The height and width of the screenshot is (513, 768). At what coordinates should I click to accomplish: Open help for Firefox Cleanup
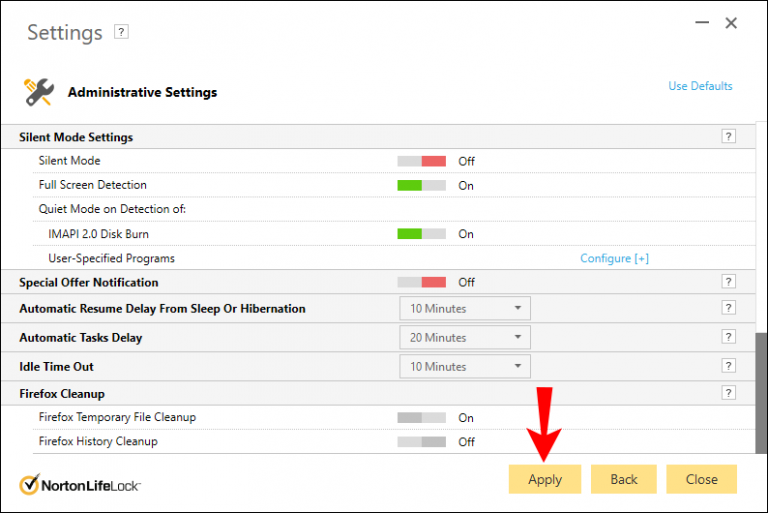729,394
